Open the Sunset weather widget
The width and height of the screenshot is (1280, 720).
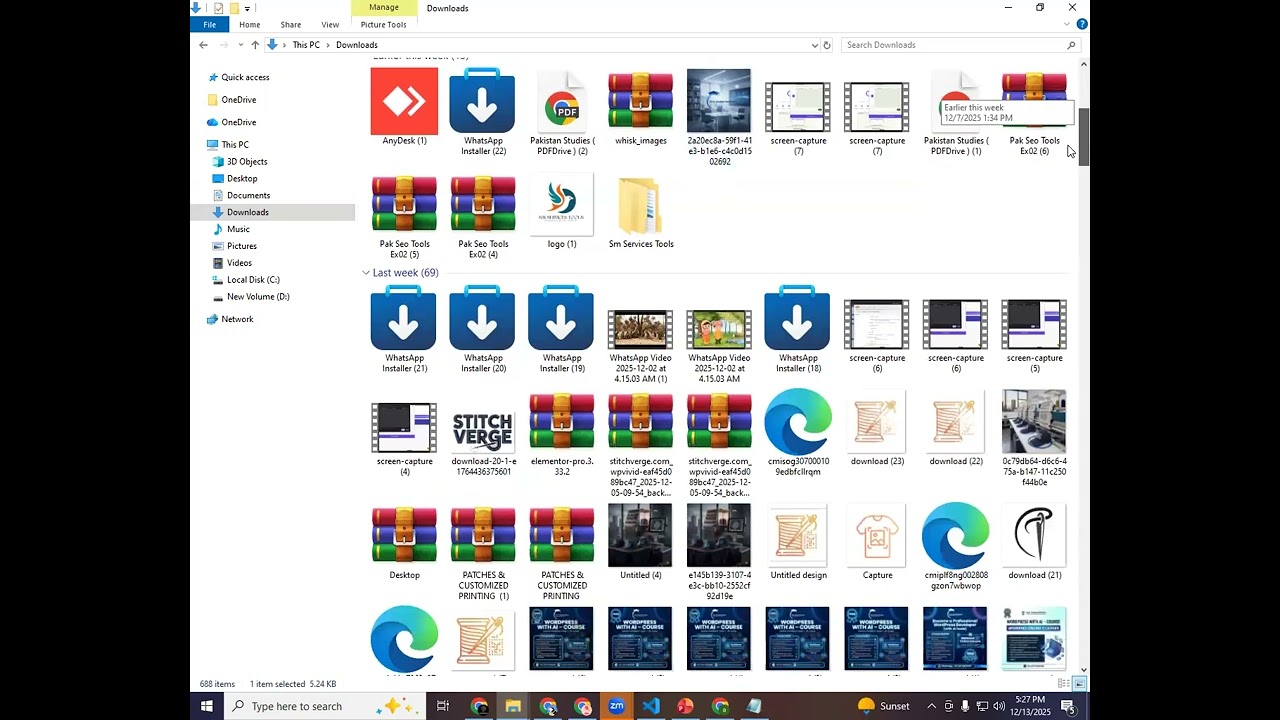[884, 706]
